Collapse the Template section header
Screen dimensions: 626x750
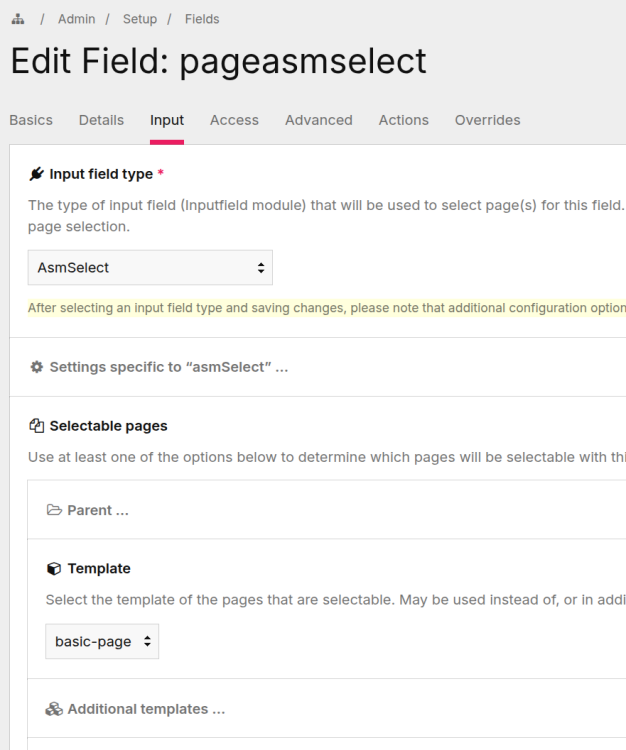pos(99,568)
